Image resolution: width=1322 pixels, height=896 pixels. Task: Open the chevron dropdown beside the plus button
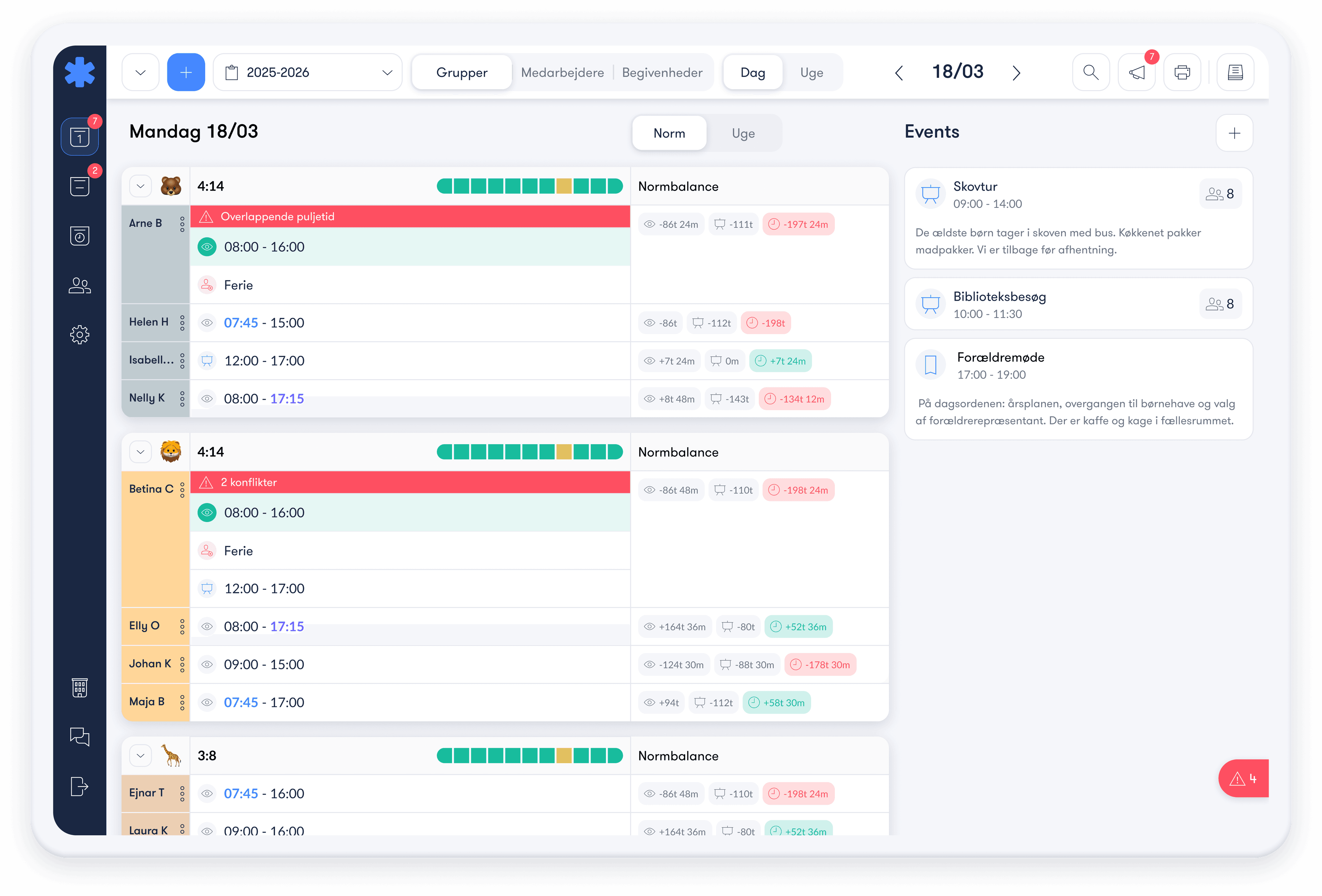pyautogui.click(x=140, y=72)
